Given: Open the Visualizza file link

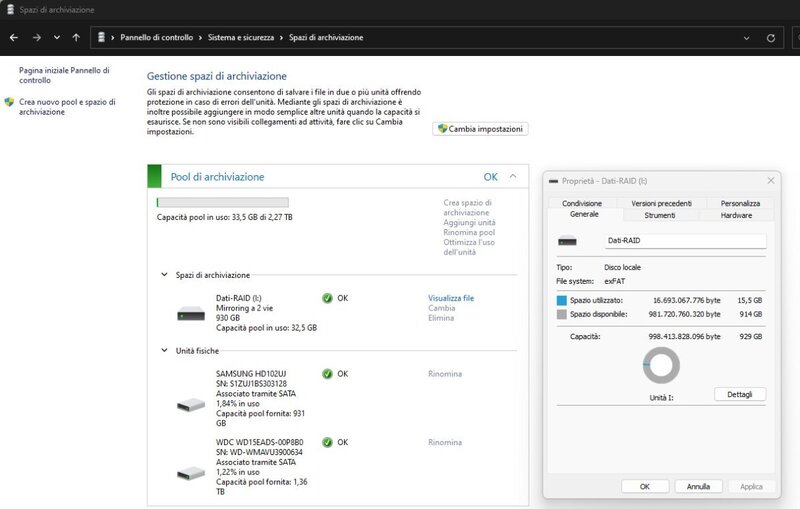Looking at the screenshot, I should coord(451,298).
